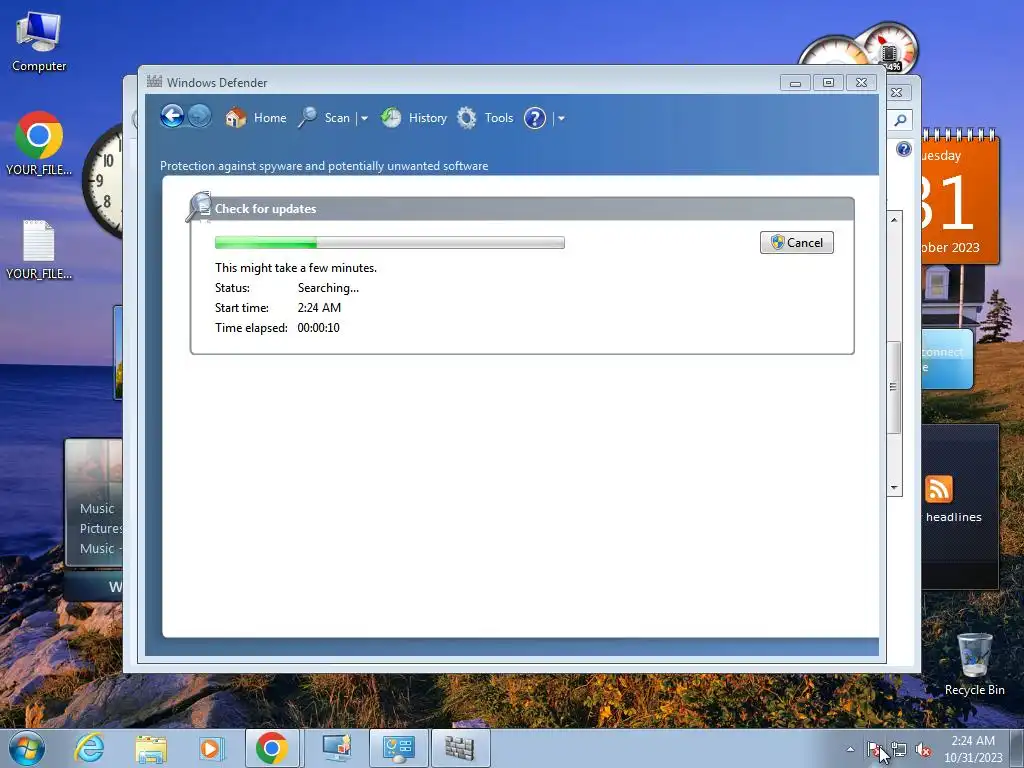Launch Windows Media Player from taskbar

(210, 748)
